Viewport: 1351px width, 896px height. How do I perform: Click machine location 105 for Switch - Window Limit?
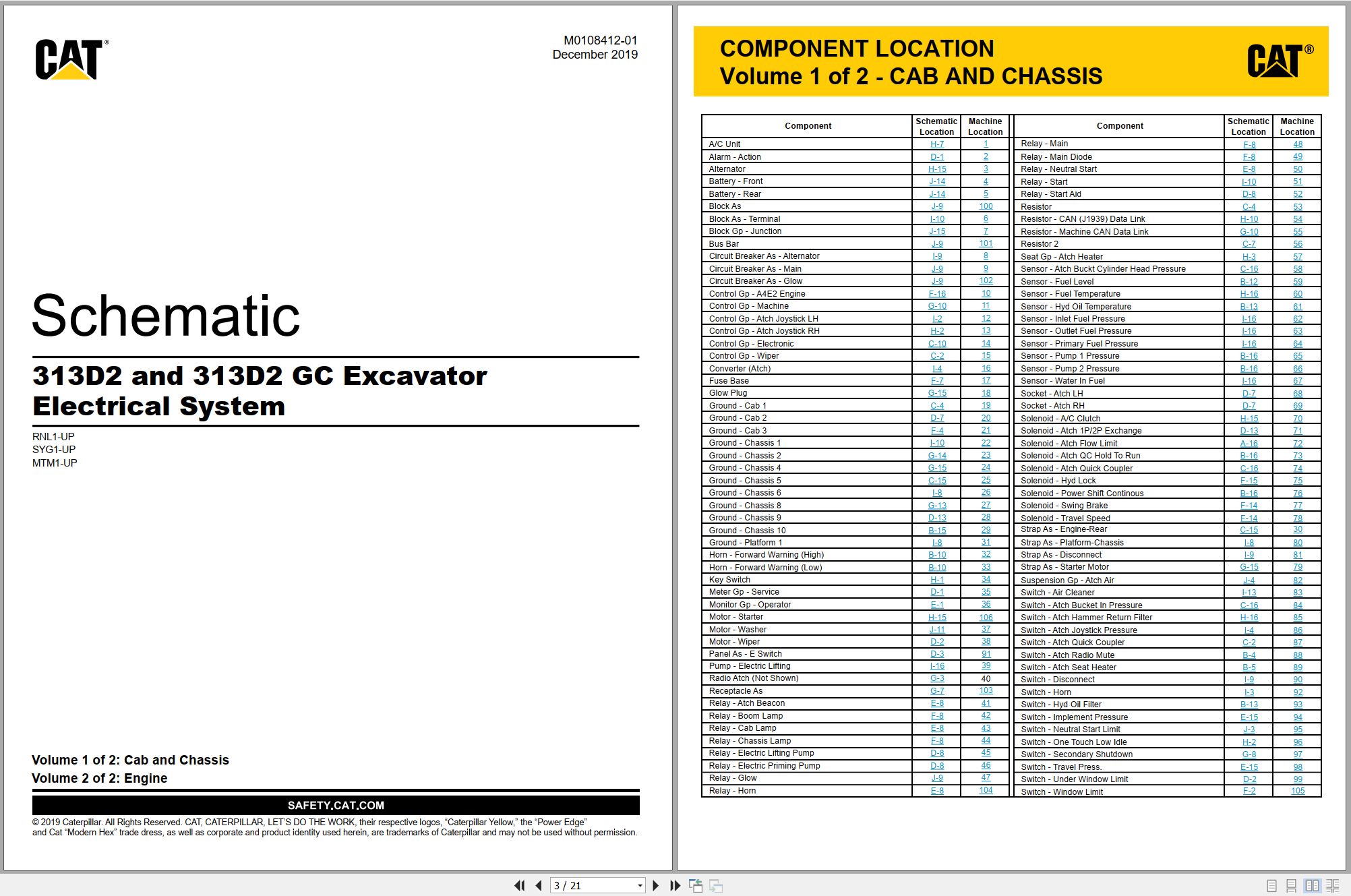coord(1298,792)
